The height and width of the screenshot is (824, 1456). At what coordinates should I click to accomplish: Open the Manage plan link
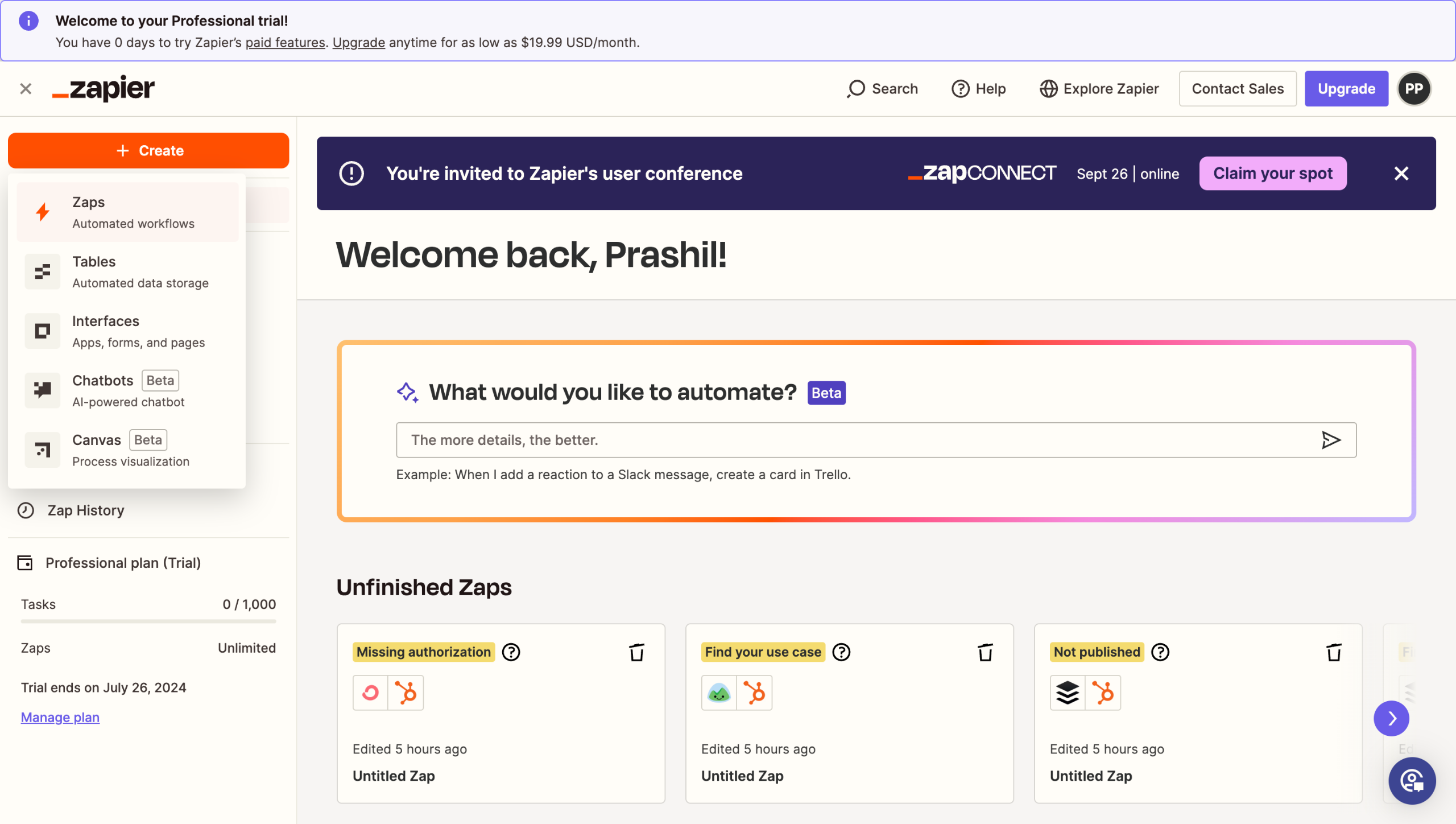point(60,717)
